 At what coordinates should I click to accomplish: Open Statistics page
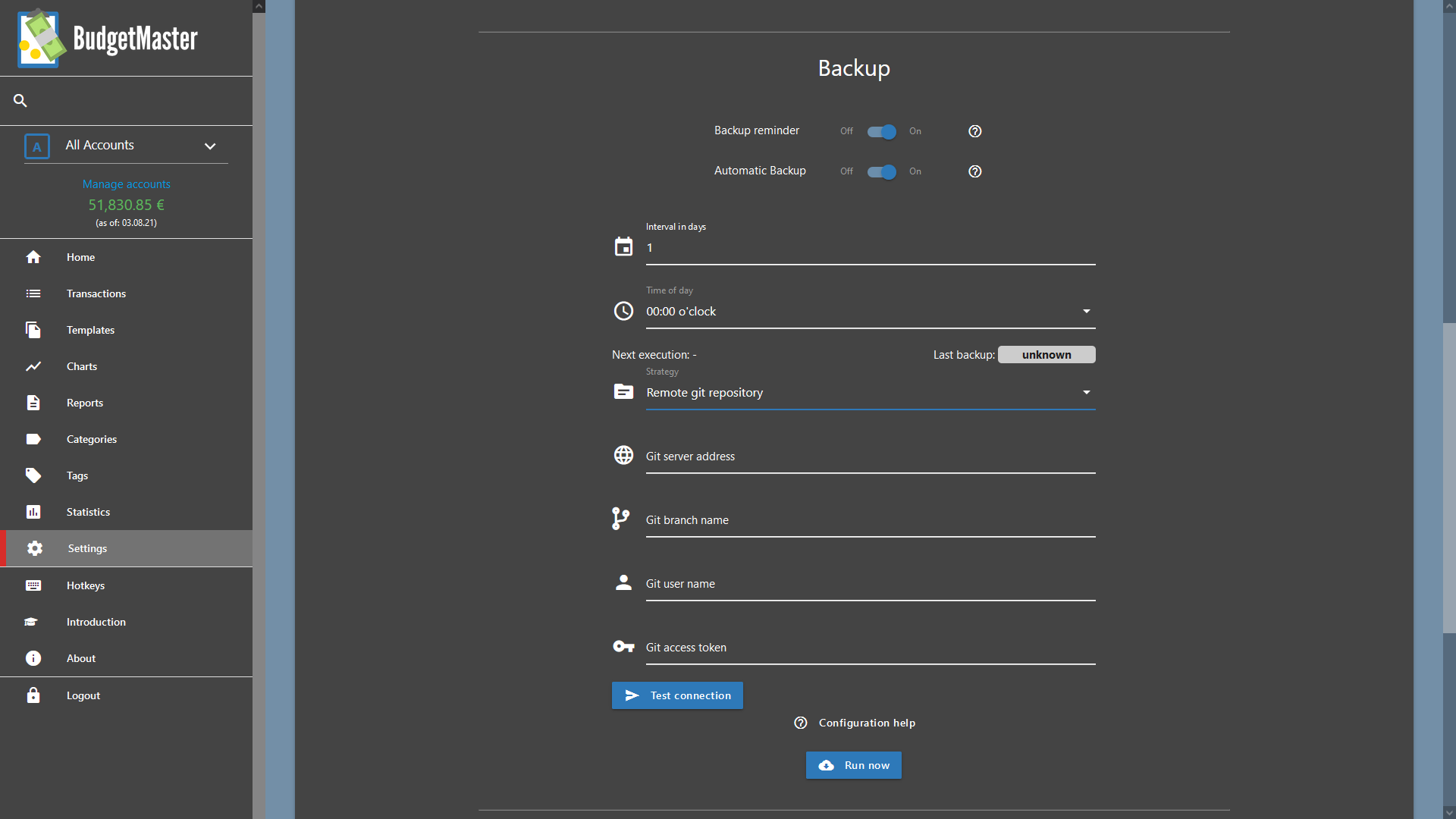(x=126, y=512)
